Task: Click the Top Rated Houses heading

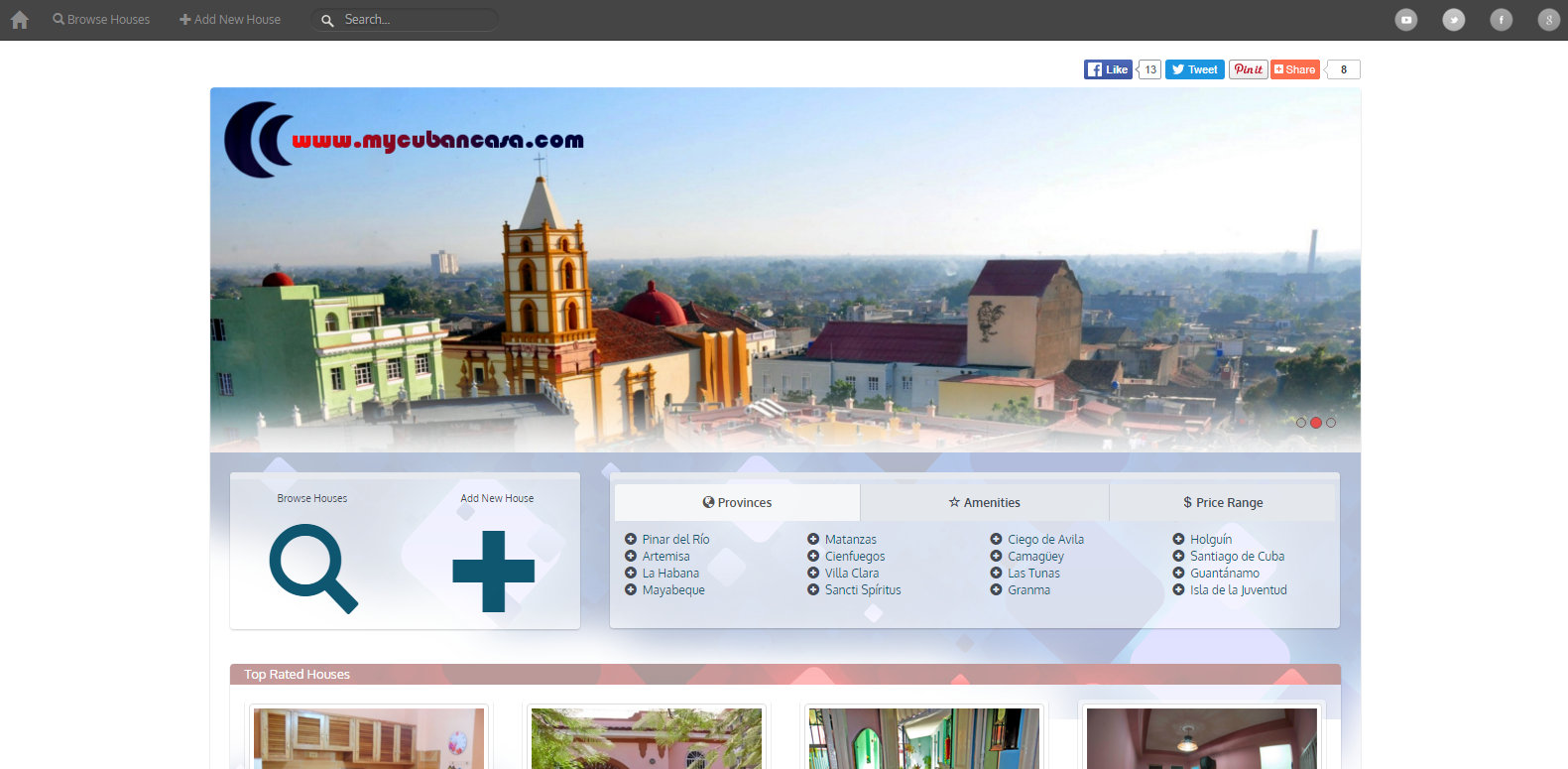Action: pyautogui.click(x=298, y=675)
